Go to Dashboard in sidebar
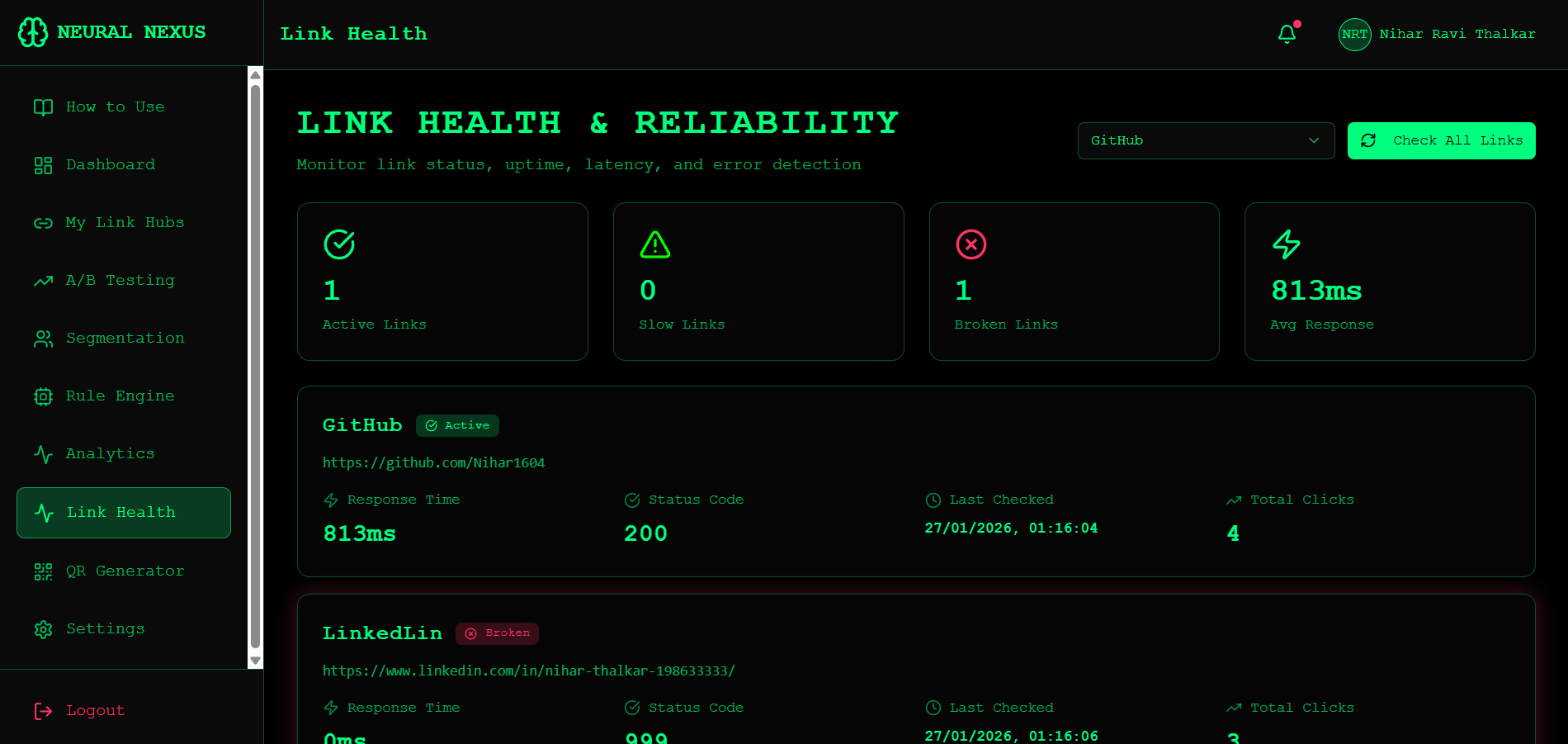The image size is (1568, 744). [124, 165]
